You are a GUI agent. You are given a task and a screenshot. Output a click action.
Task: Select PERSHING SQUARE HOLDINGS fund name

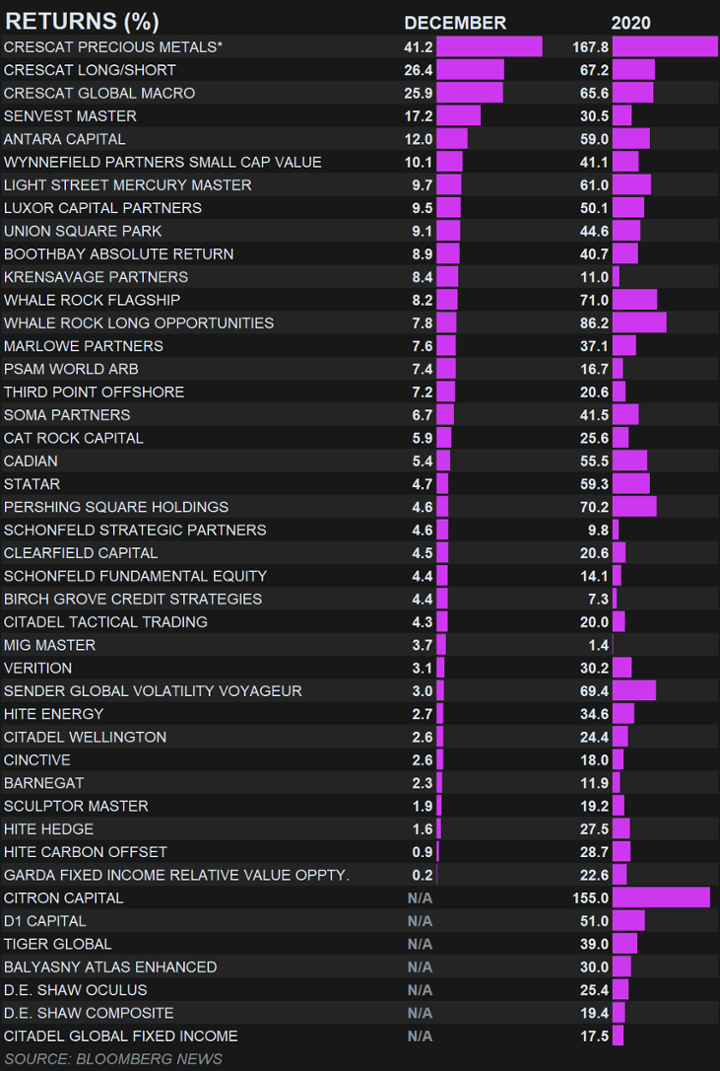pos(116,507)
